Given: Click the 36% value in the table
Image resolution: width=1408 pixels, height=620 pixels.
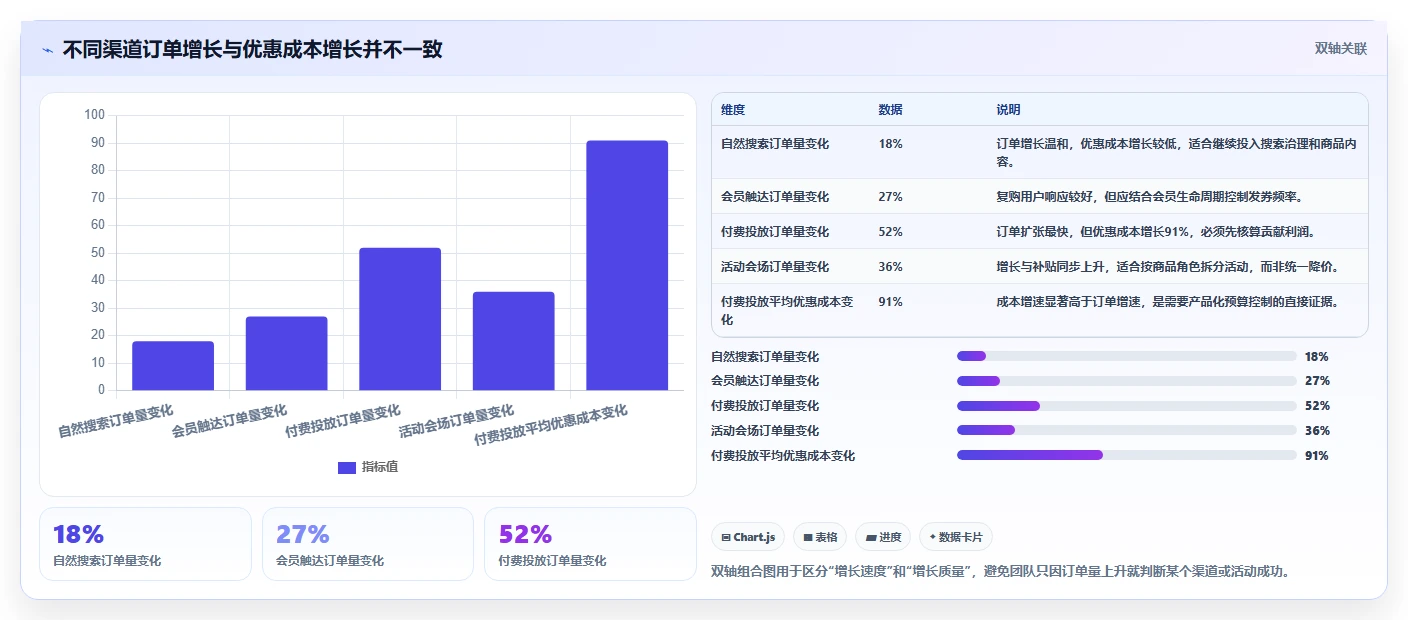Looking at the screenshot, I should pyautogui.click(x=890, y=267).
